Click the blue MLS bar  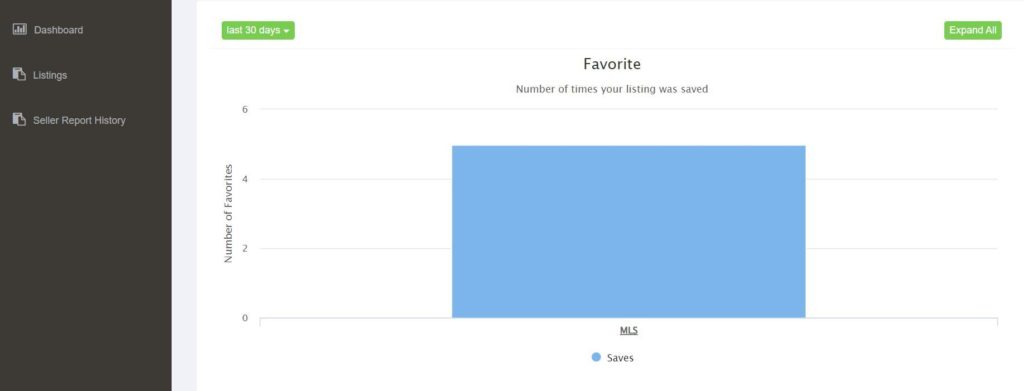(x=628, y=232)
